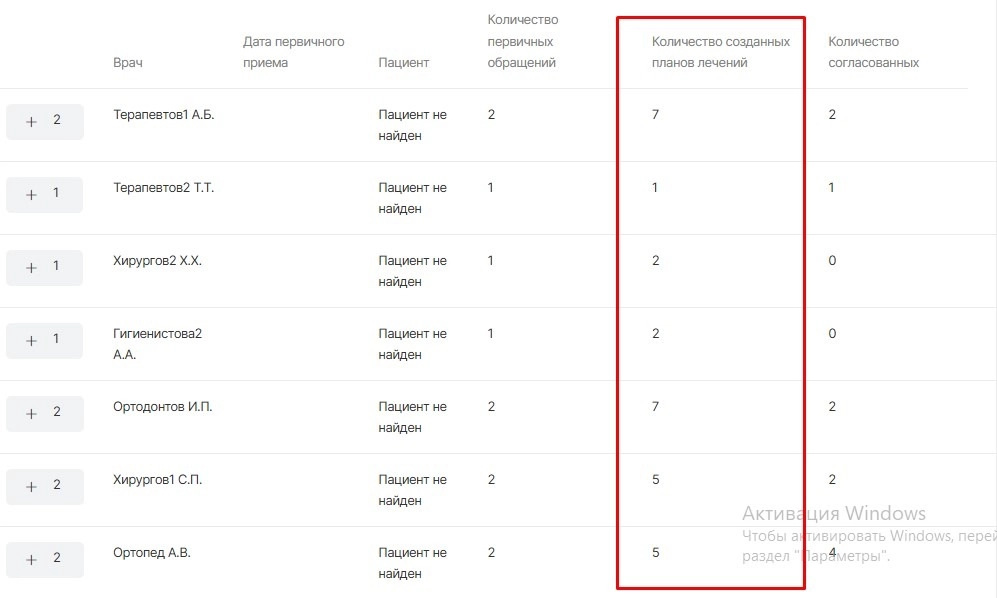The width and height of the screenshot is (997, 598).
Task: Click the doctor name Ортопед А.В.
Action: tap(152, 553)
